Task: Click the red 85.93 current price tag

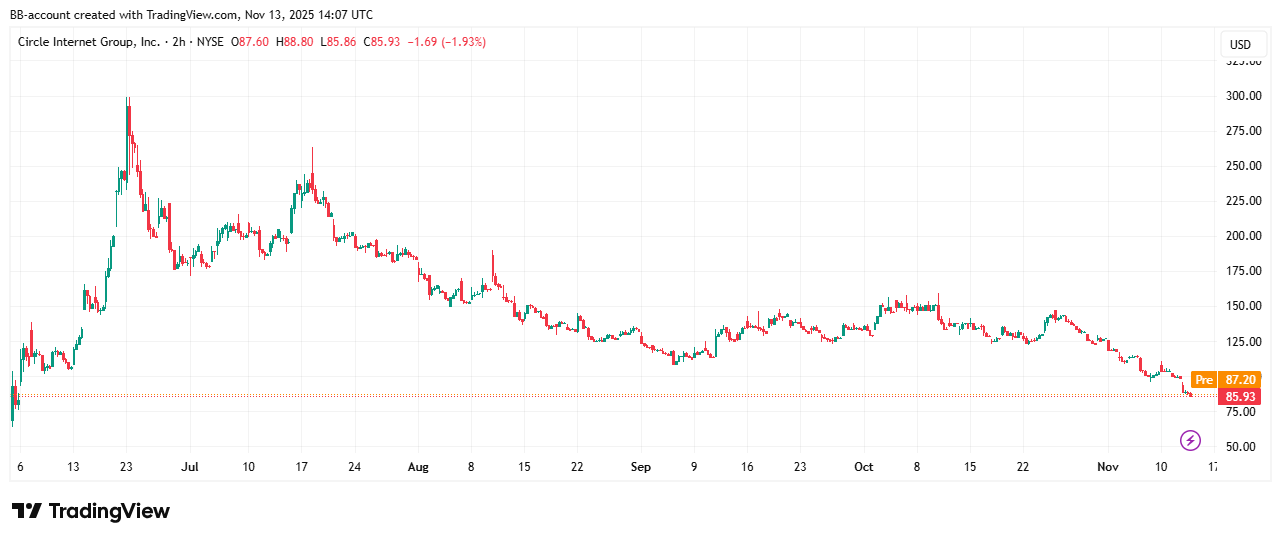Action: click(x=1240, y=397)
